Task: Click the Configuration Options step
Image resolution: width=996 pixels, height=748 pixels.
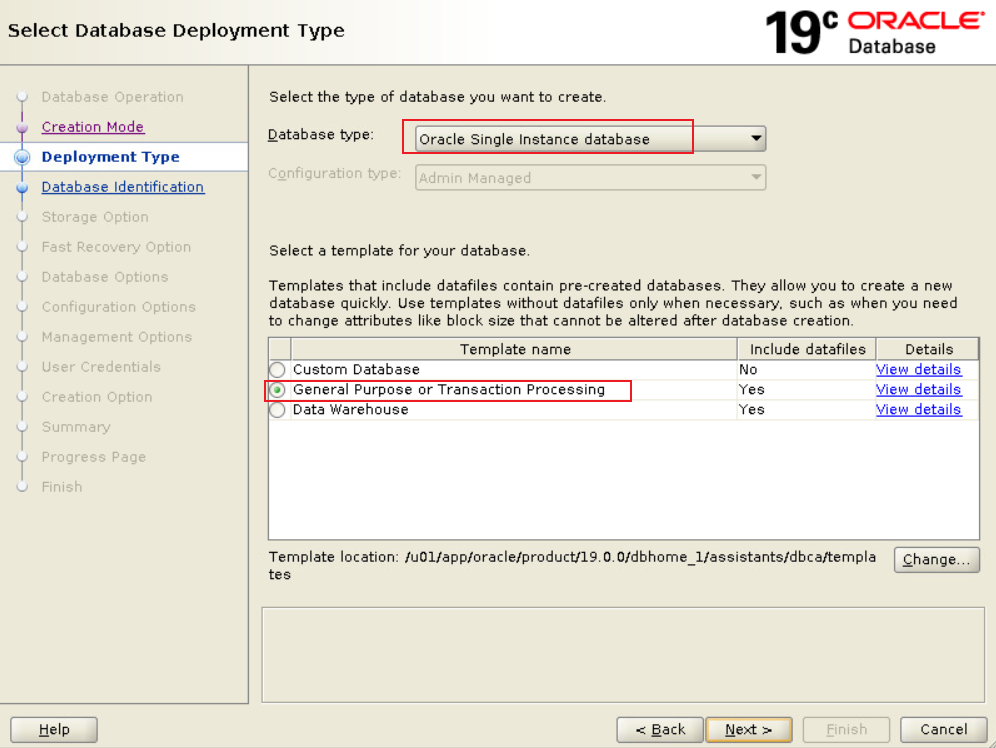Action: point(119,307)
